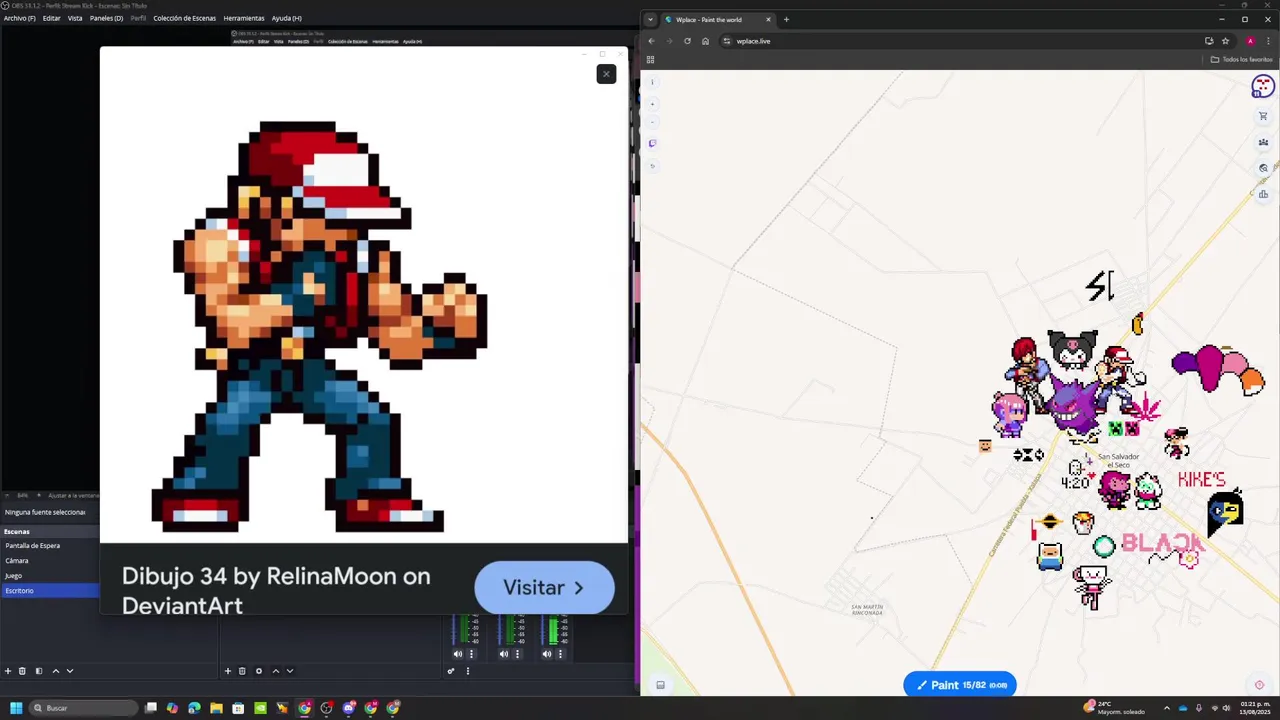Mute the second audio mixer channel

(x=503, y=654)
